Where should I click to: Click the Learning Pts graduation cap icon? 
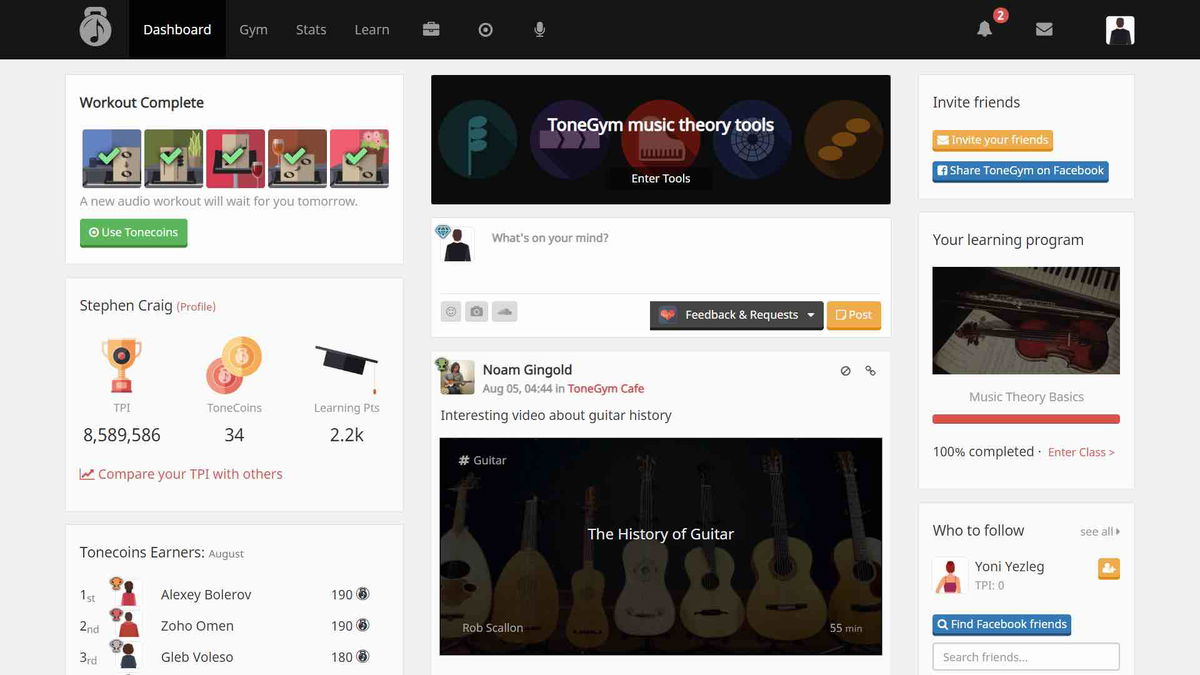coord(347,368)
